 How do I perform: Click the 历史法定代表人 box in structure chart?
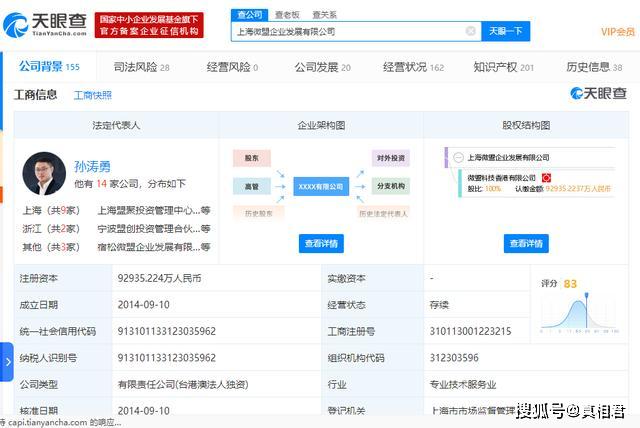pyautogui.click(x=383, y=213)
